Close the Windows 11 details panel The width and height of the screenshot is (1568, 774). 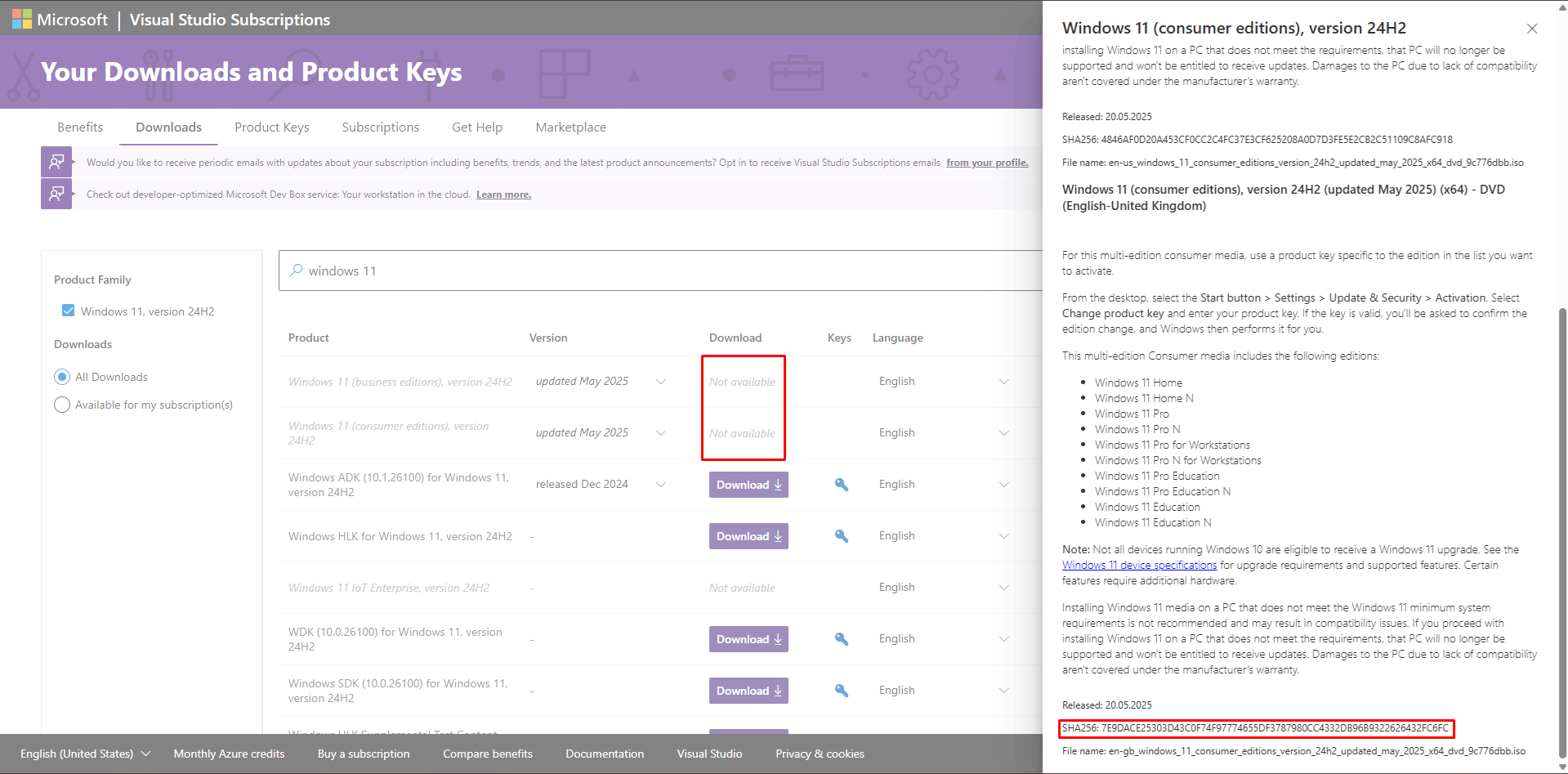click(x=1532, y=29)
